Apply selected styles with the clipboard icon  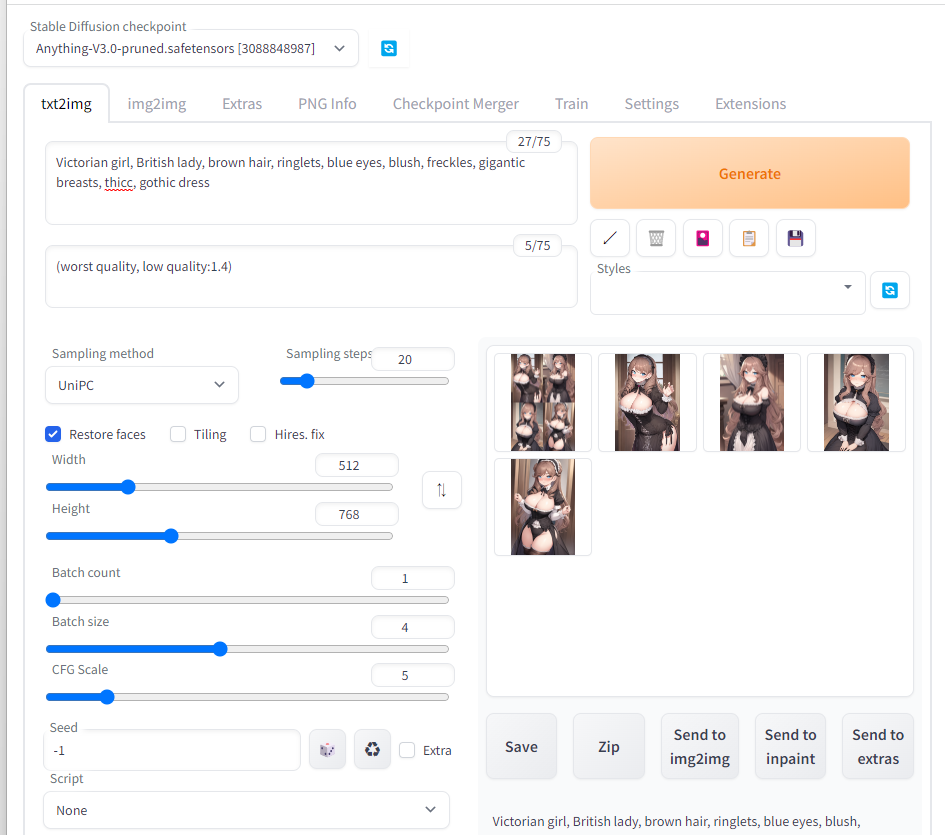(749, 238)
